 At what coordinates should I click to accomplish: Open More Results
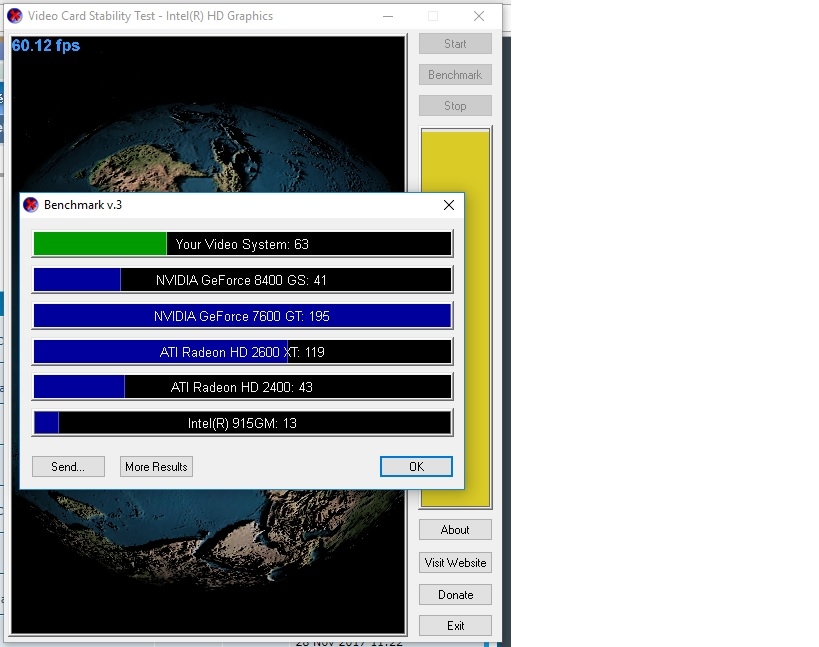[x=156, y=467]
